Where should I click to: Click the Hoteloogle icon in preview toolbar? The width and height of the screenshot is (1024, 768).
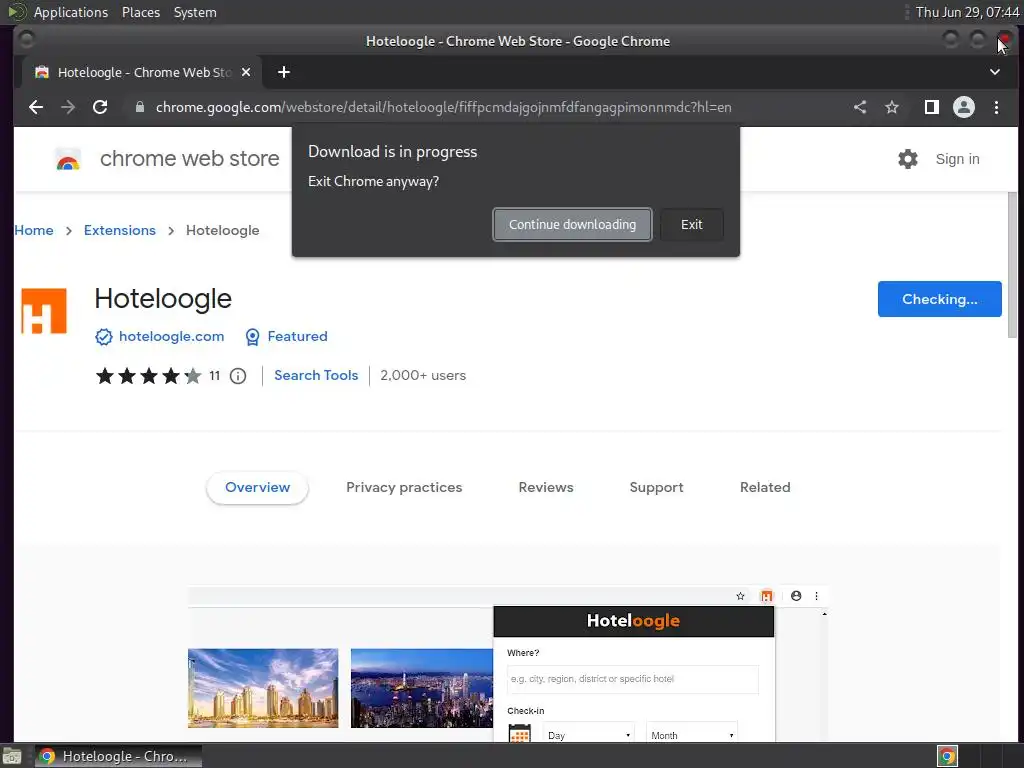click(767, 596)
